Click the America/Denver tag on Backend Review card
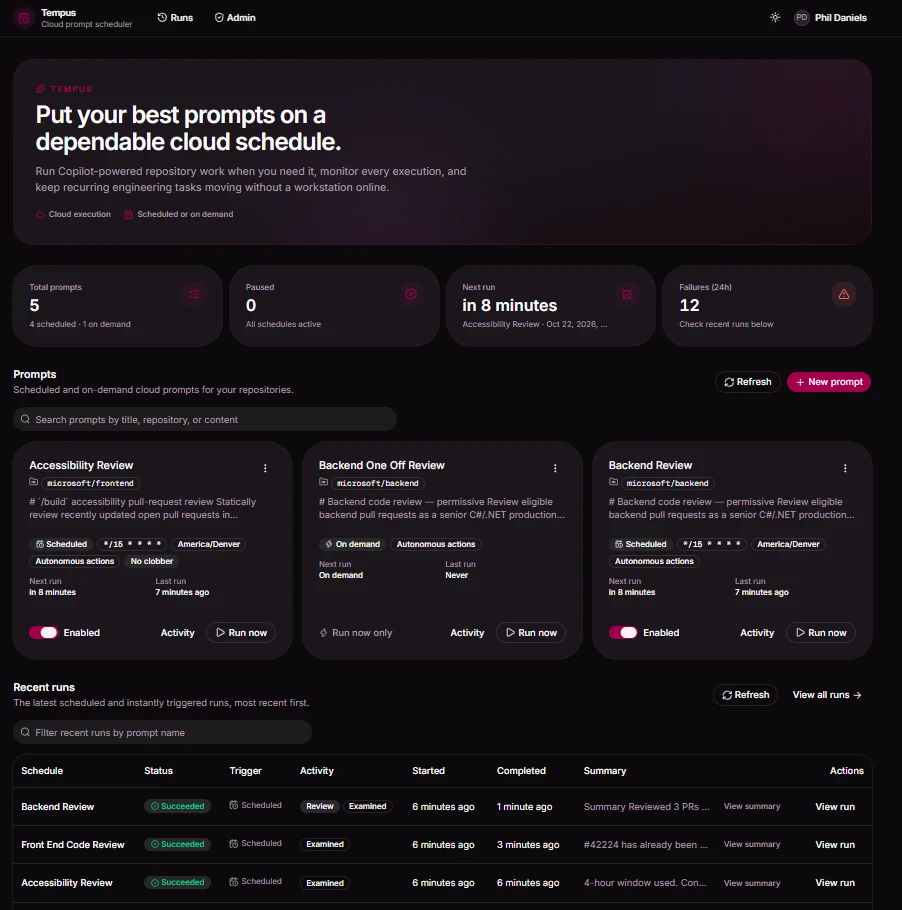Screen dimensions: 902x910 pos(788,544)
